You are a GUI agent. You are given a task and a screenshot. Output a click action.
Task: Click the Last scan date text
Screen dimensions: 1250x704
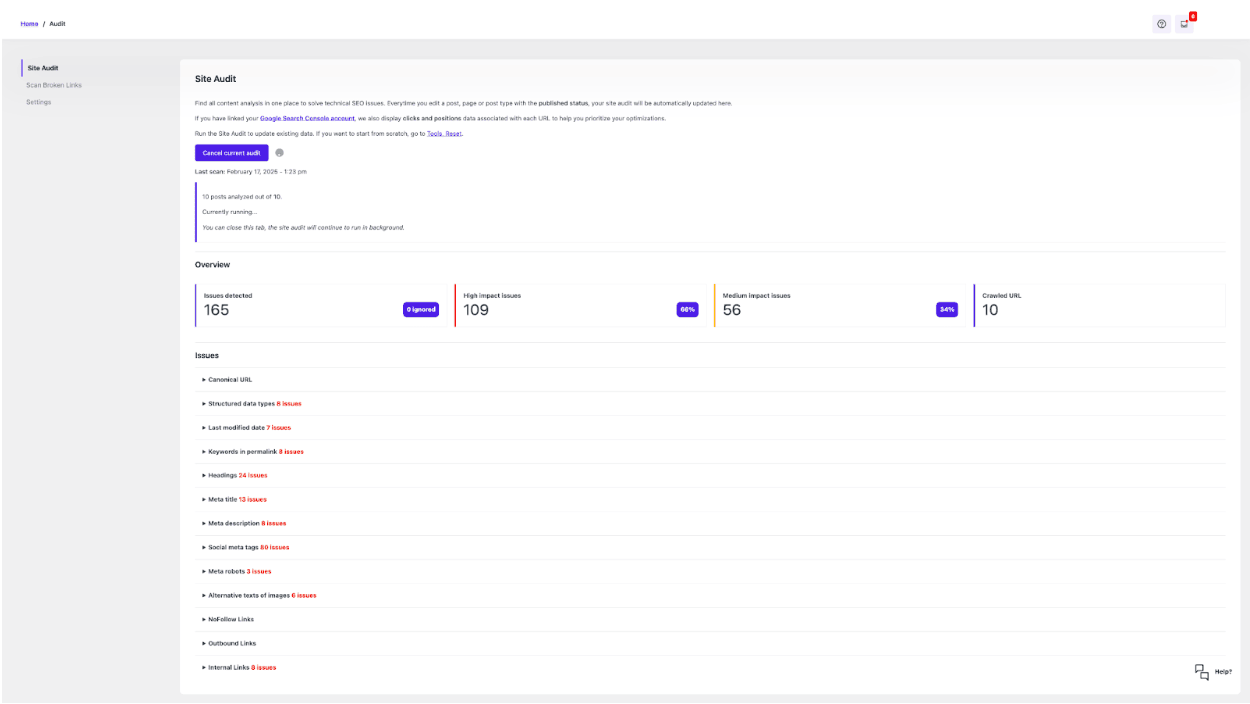251,172
